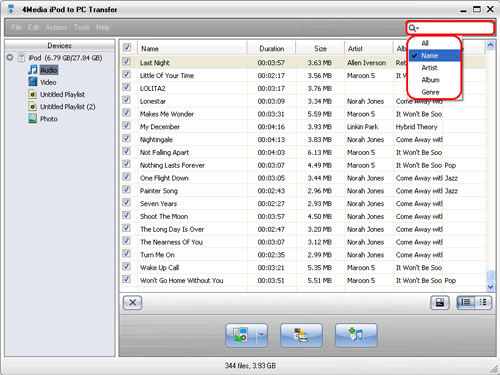Select the song The Long Day Is Over
Viewport: 500px width, 375px height.
172,229
